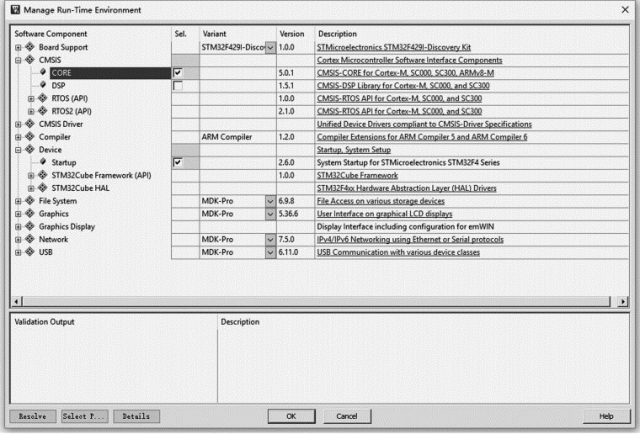
Task: Open Help for this dialog
Action: [x=606, y=416]
